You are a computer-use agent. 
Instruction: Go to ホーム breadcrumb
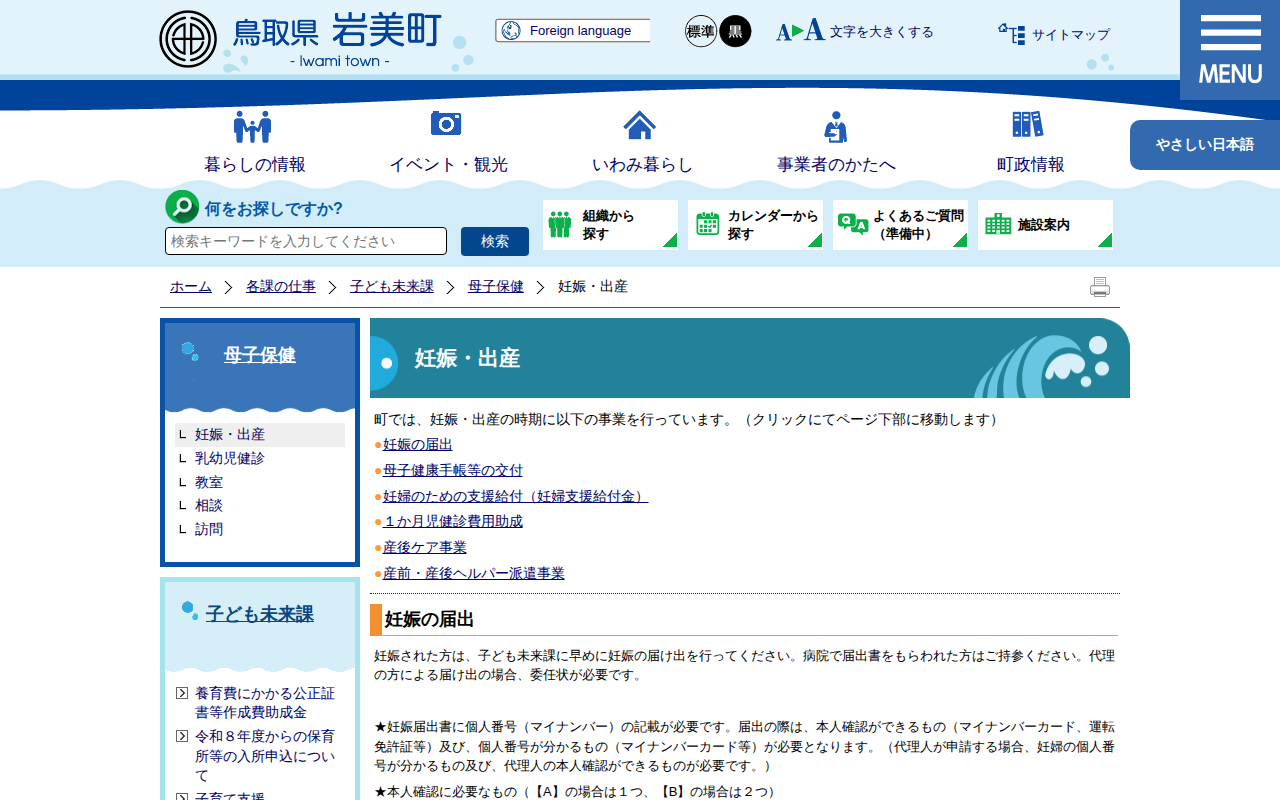(191, 287)
